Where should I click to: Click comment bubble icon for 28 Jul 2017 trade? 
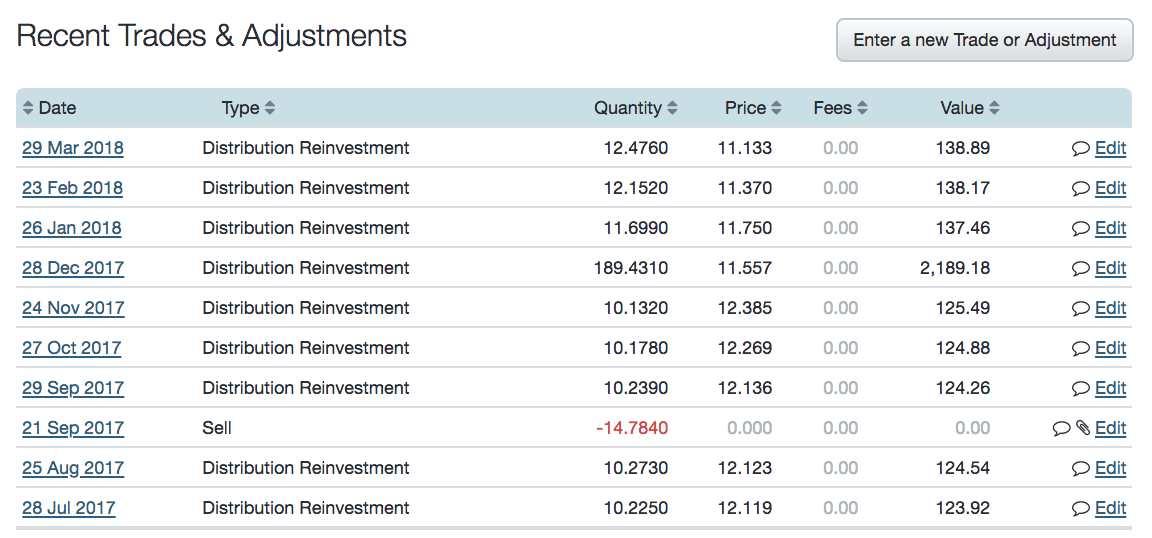pyautogui.click(x=1080, y=509)
